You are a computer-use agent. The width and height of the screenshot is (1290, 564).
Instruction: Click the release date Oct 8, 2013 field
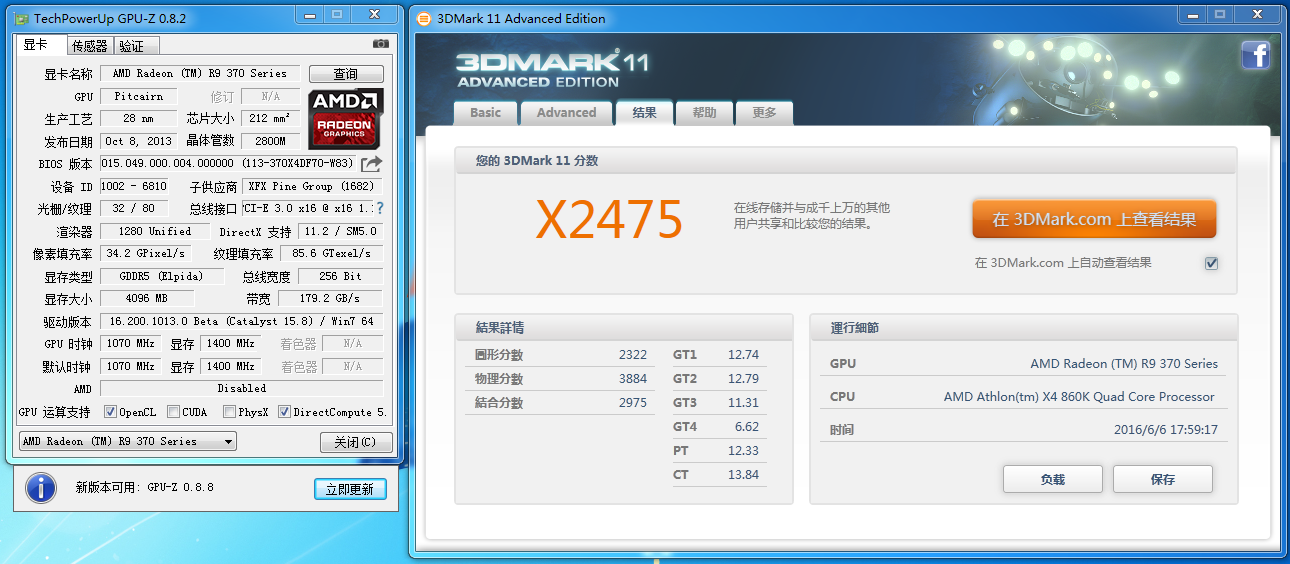[x=139, y=142]
